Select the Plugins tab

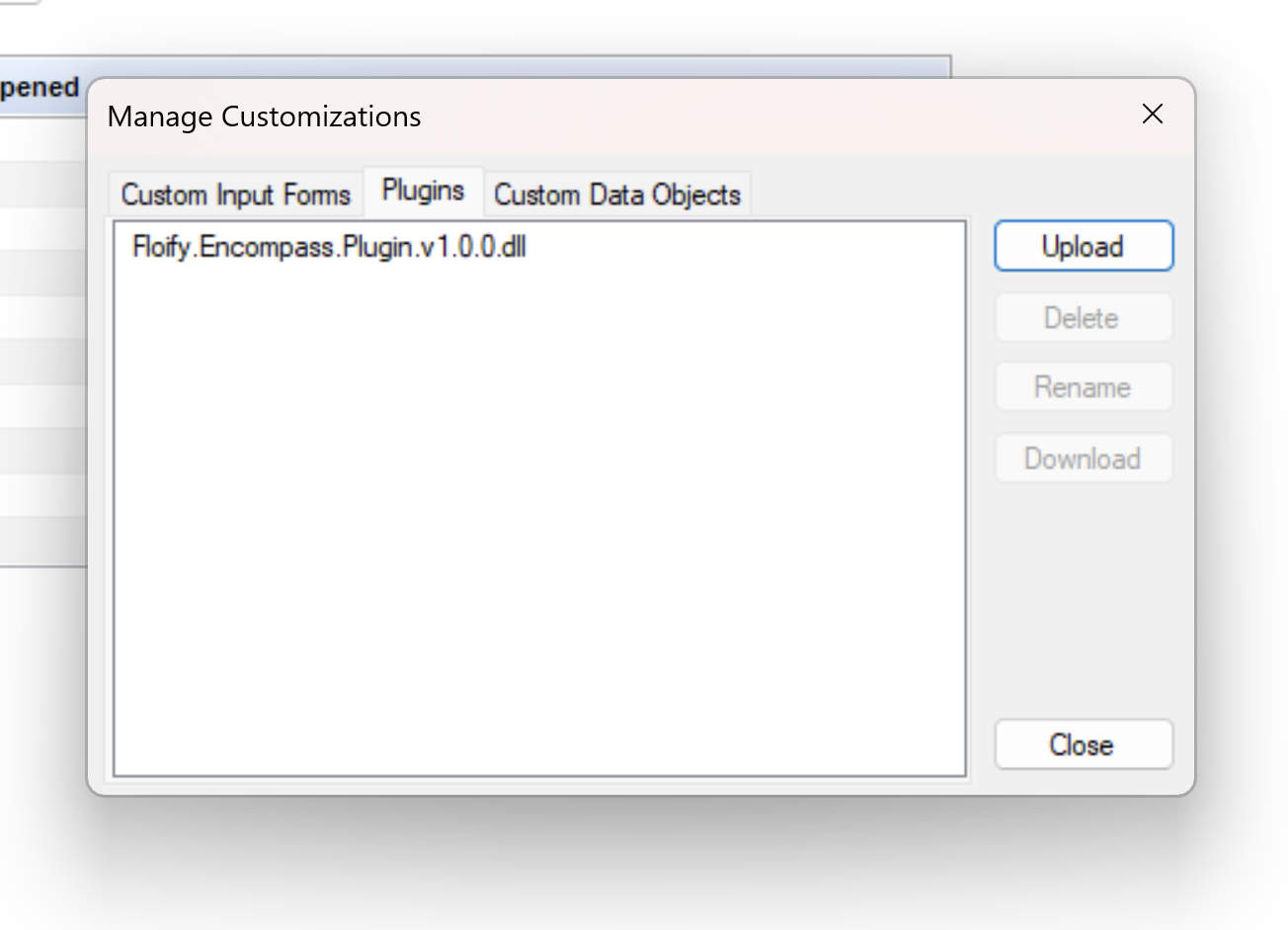pos(423,191)
